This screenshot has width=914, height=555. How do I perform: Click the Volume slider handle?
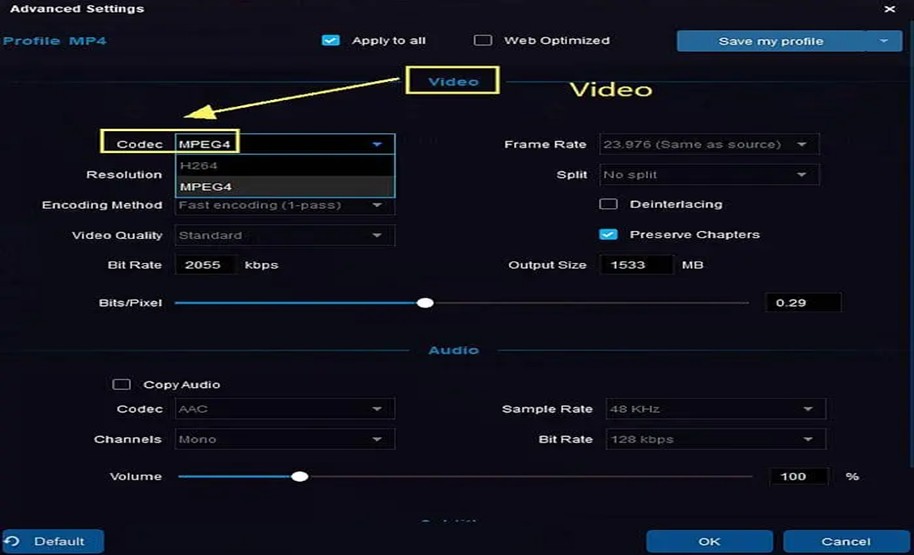coord(300,476)
